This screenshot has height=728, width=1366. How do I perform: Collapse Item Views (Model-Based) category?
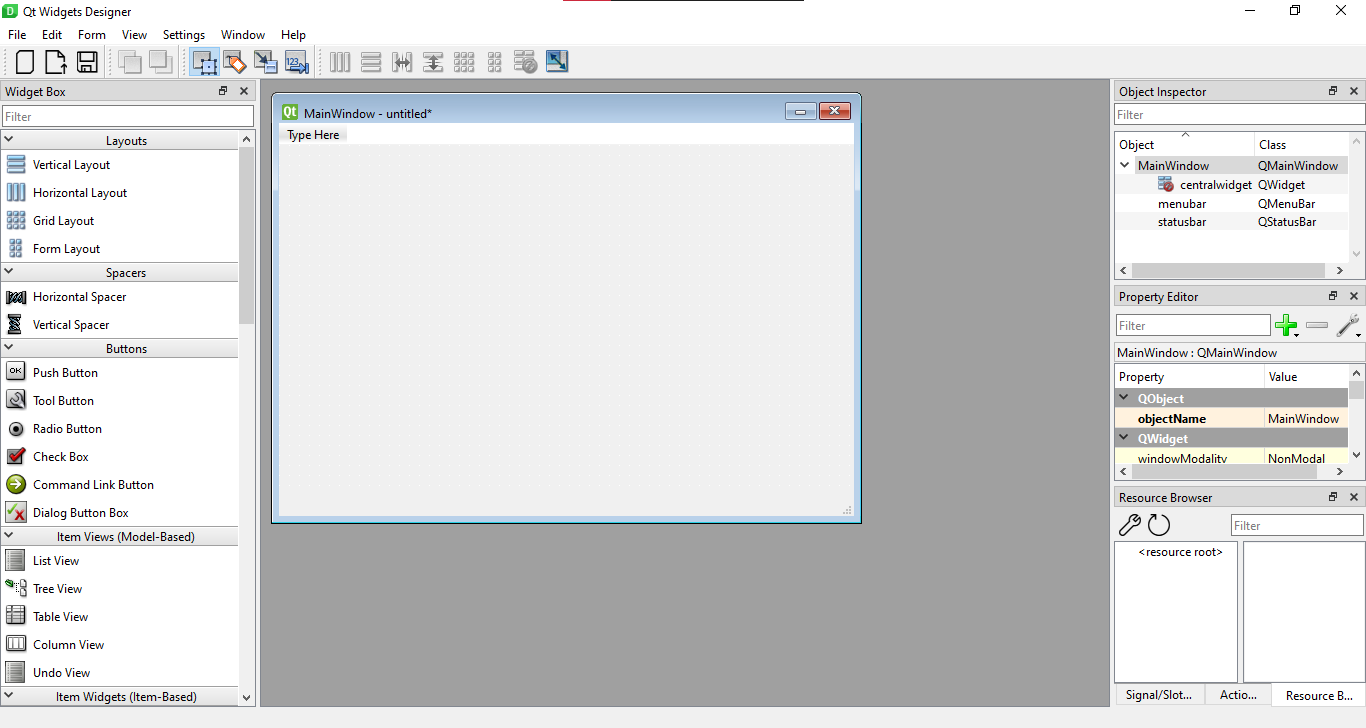(x=9, y=536)
